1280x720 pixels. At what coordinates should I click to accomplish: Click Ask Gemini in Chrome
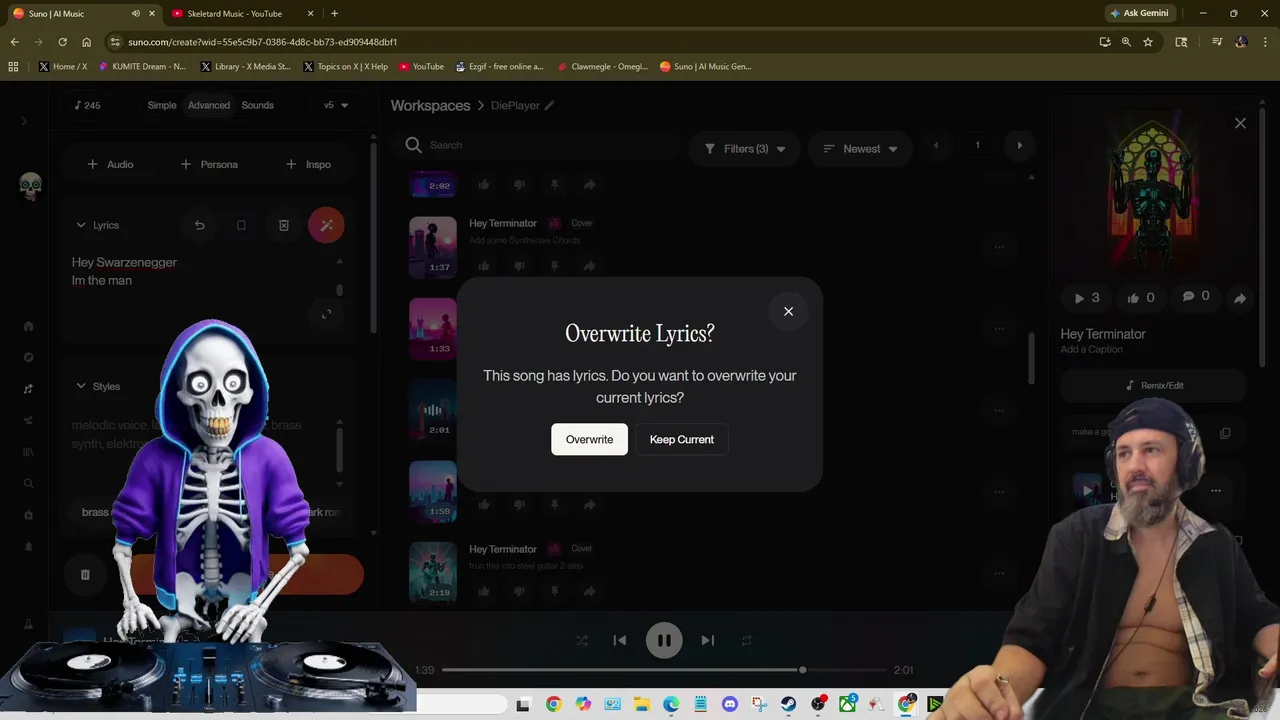point(1138,13)
